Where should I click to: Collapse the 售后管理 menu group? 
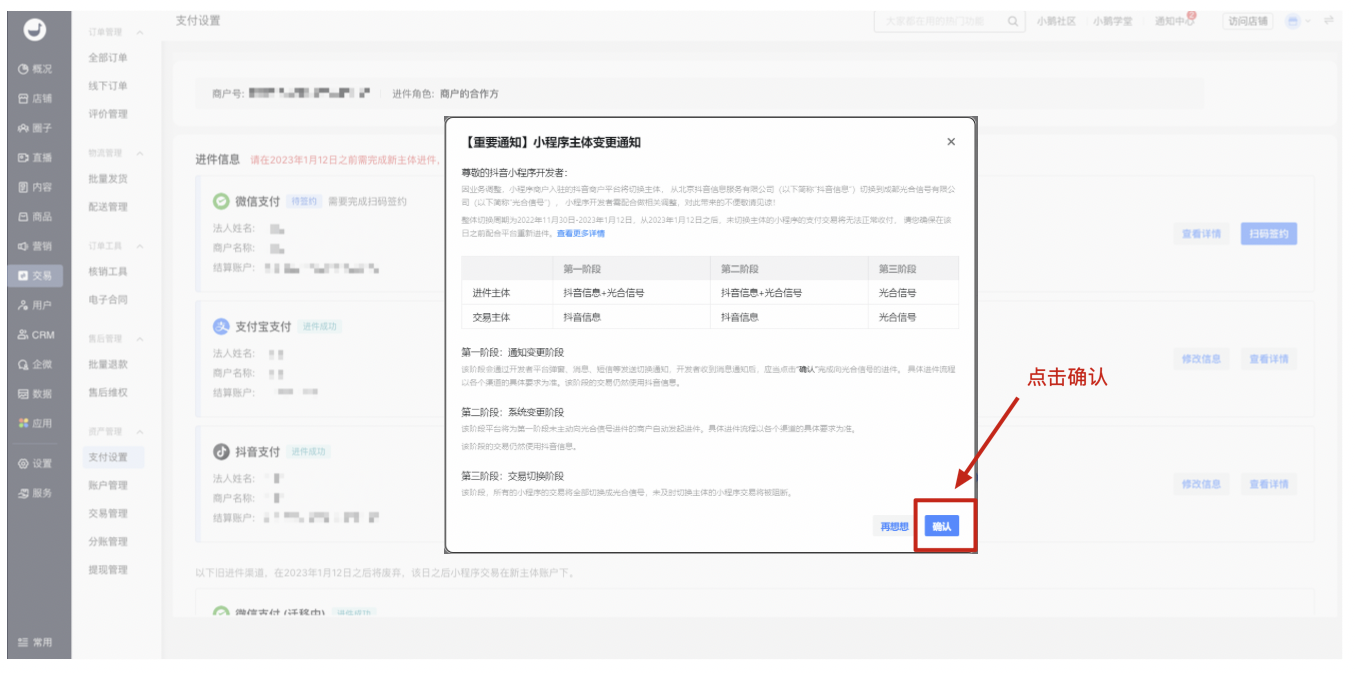(x=139, y=339)
